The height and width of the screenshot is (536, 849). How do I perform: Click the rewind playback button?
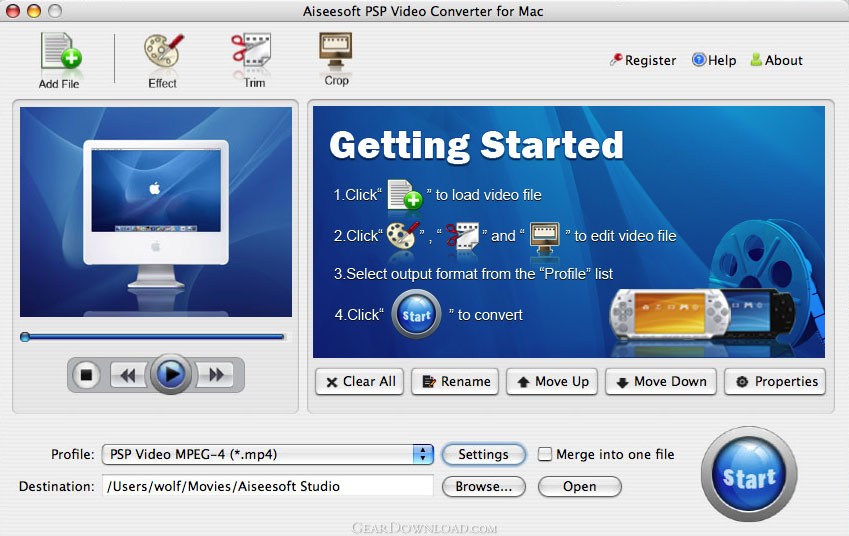pyautogui.click(x=128, y=375)
